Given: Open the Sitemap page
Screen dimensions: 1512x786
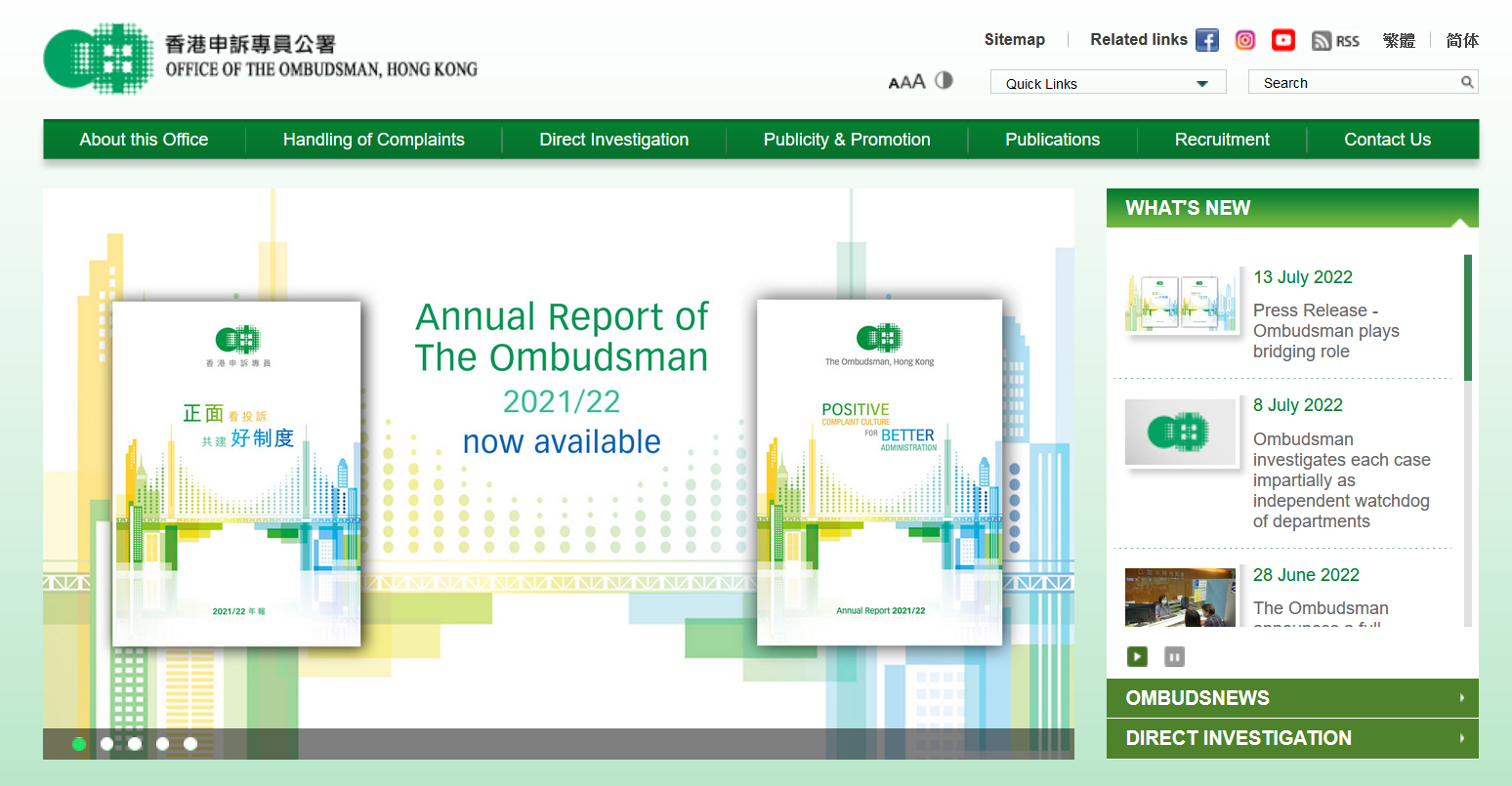Looking at the screenshot, I should [x=1014, y=39].
